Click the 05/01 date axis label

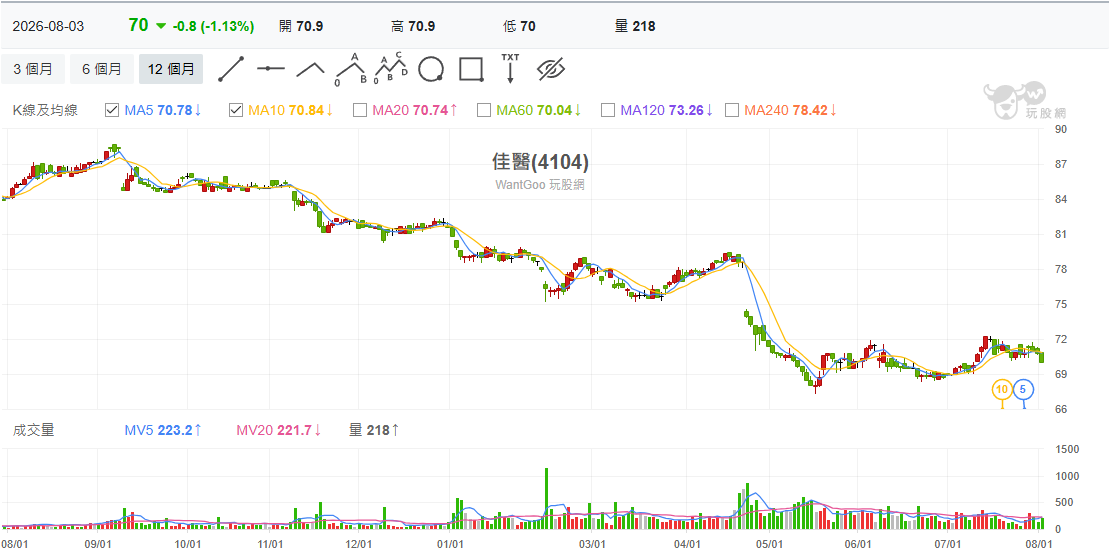pyautogui.click(x=769, y=544)
